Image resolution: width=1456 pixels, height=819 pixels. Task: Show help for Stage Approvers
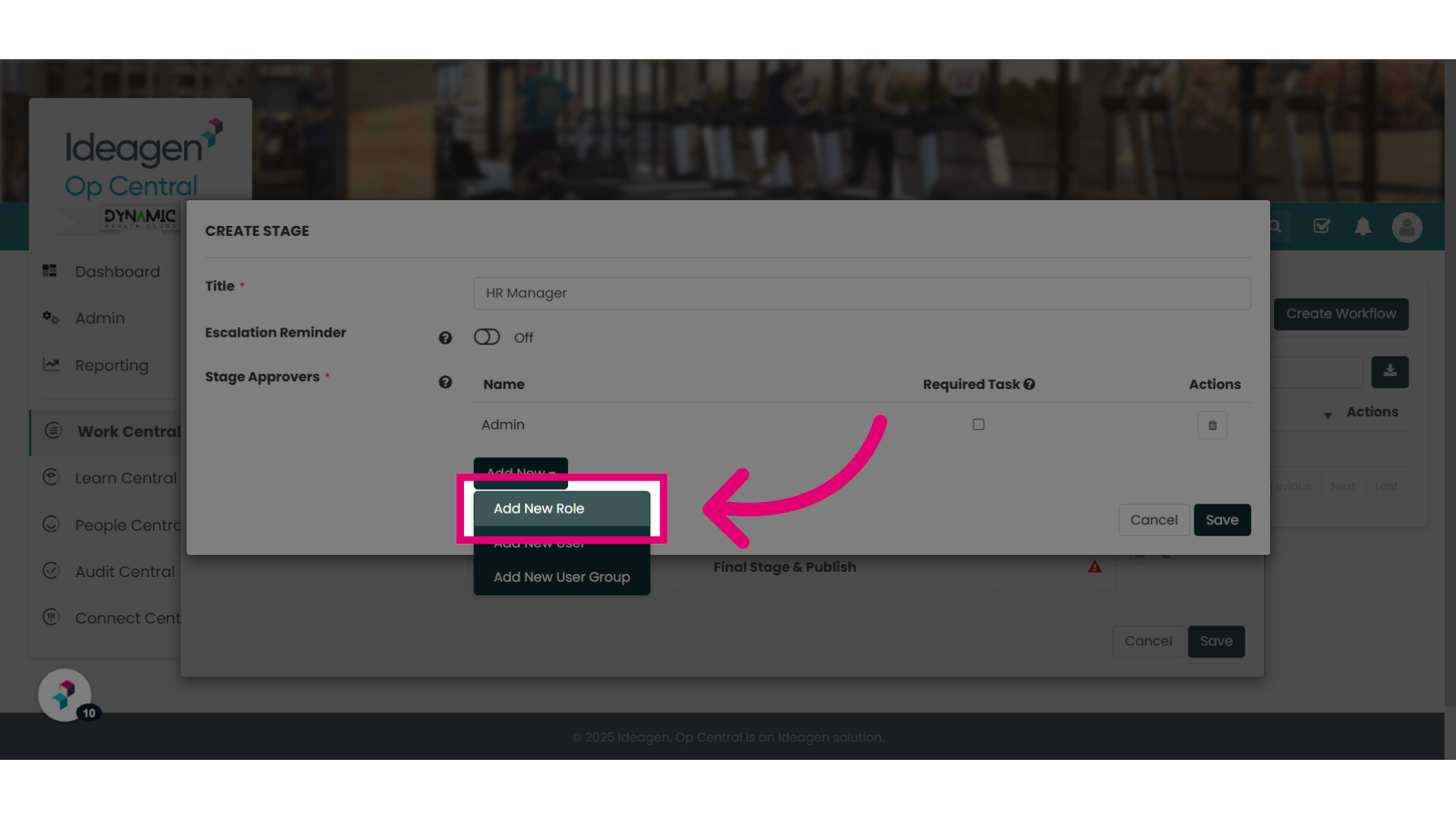(x=445, y=382)
